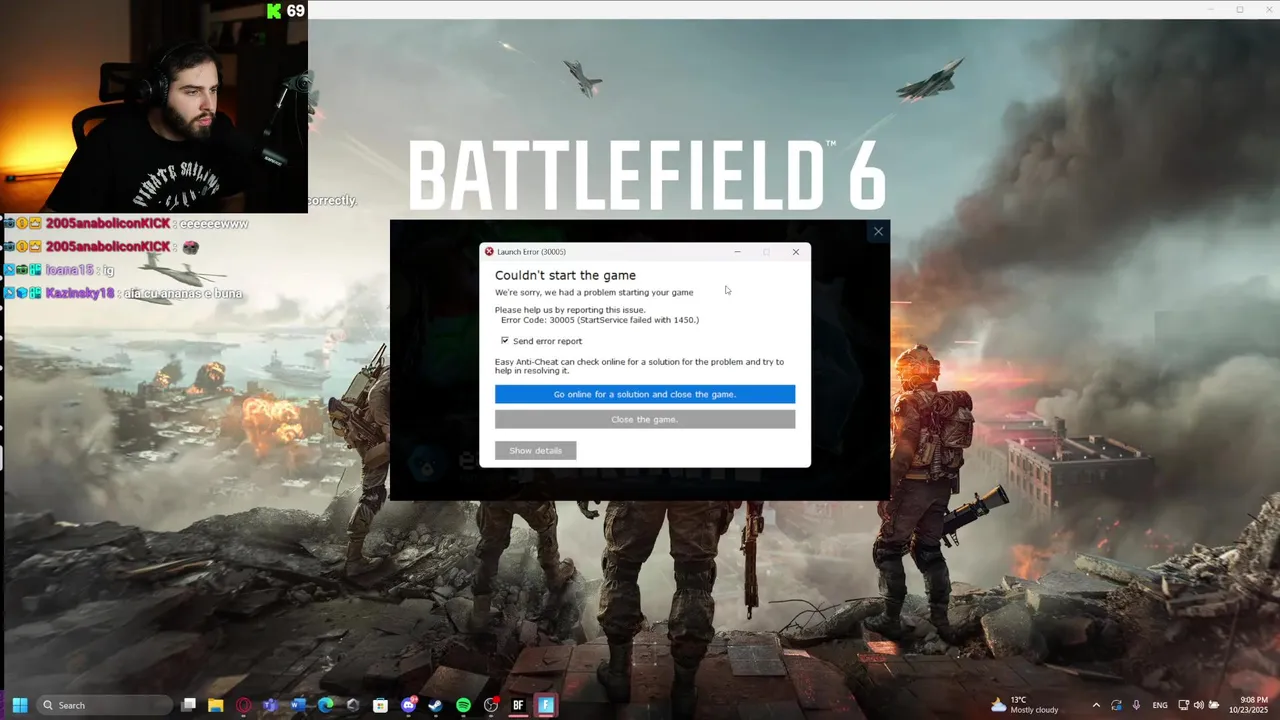Open Task View from the taskbar
This screenshot has width=1280, height=720.
tap(189, 705)
